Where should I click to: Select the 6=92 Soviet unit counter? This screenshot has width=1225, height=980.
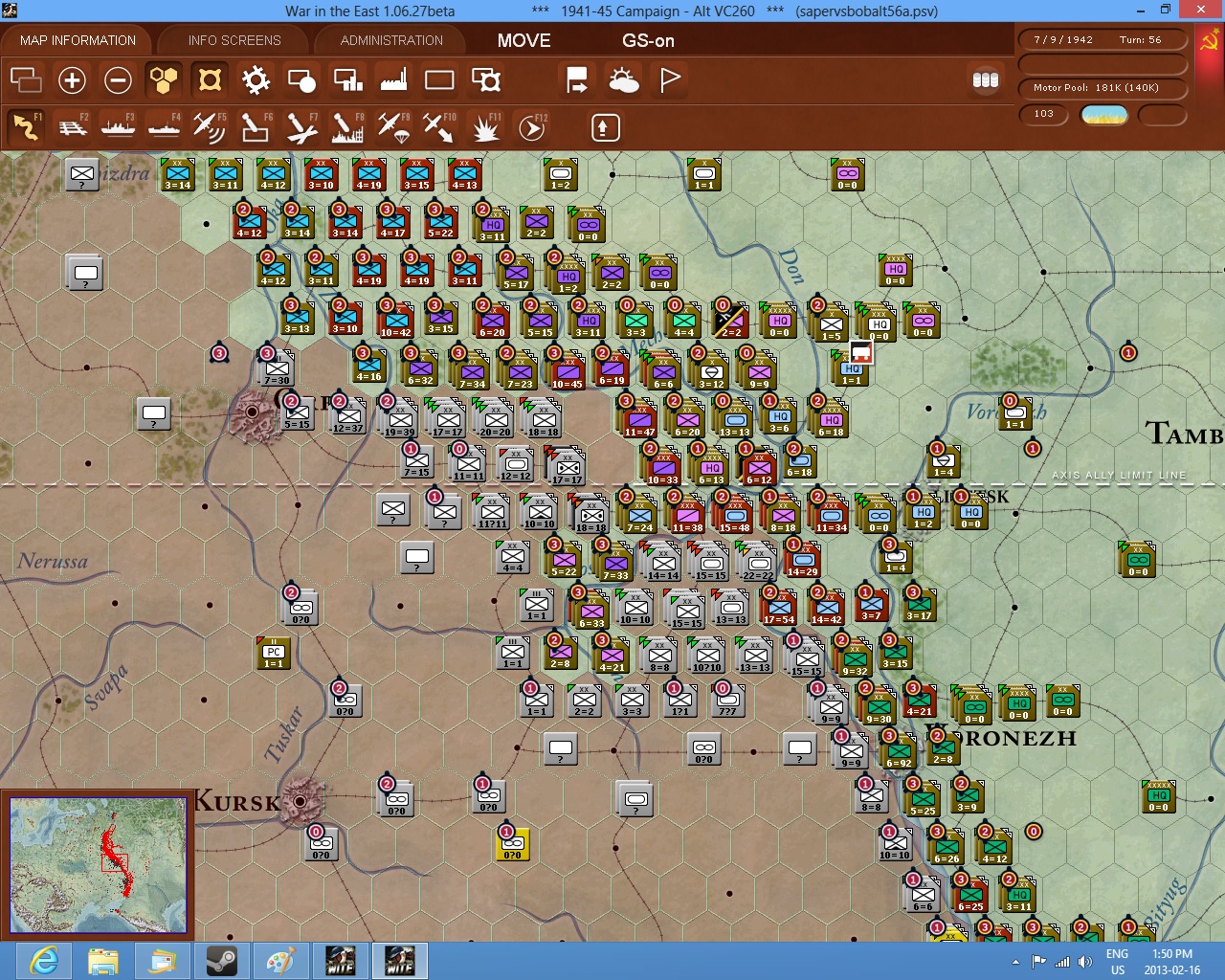click(x=899, y=753)
